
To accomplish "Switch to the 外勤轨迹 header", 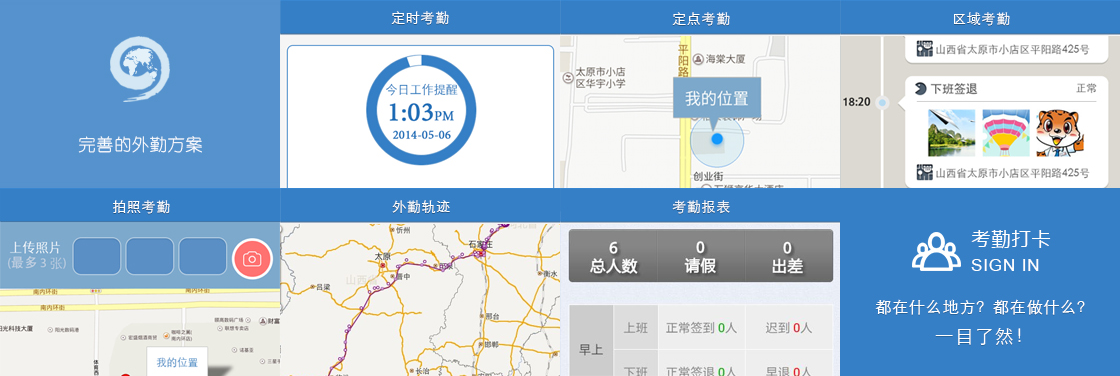I will click(420, 207).
